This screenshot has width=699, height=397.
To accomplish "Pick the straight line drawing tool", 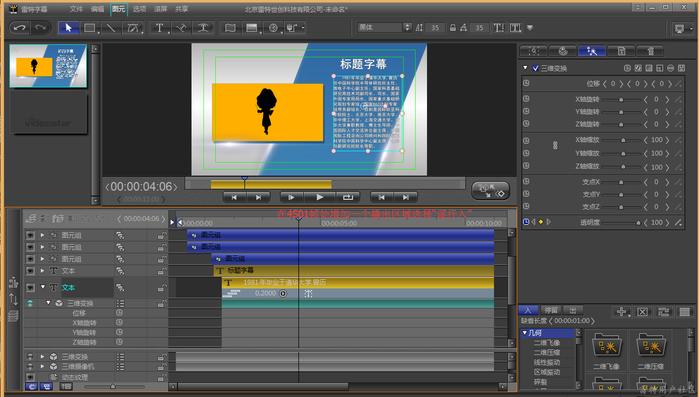I will point(111,28).
